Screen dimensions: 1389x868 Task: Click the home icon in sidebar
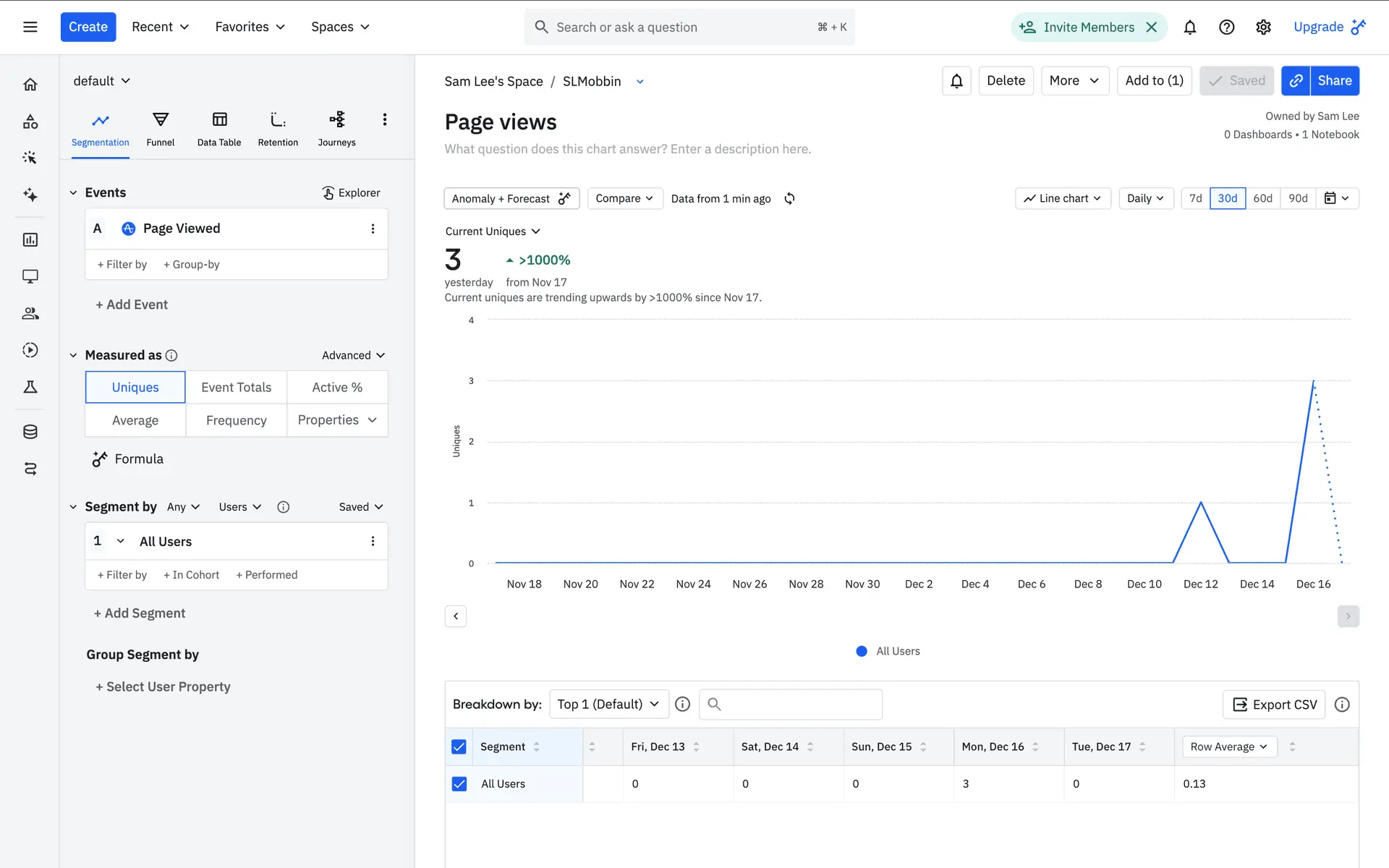[30, 85]
